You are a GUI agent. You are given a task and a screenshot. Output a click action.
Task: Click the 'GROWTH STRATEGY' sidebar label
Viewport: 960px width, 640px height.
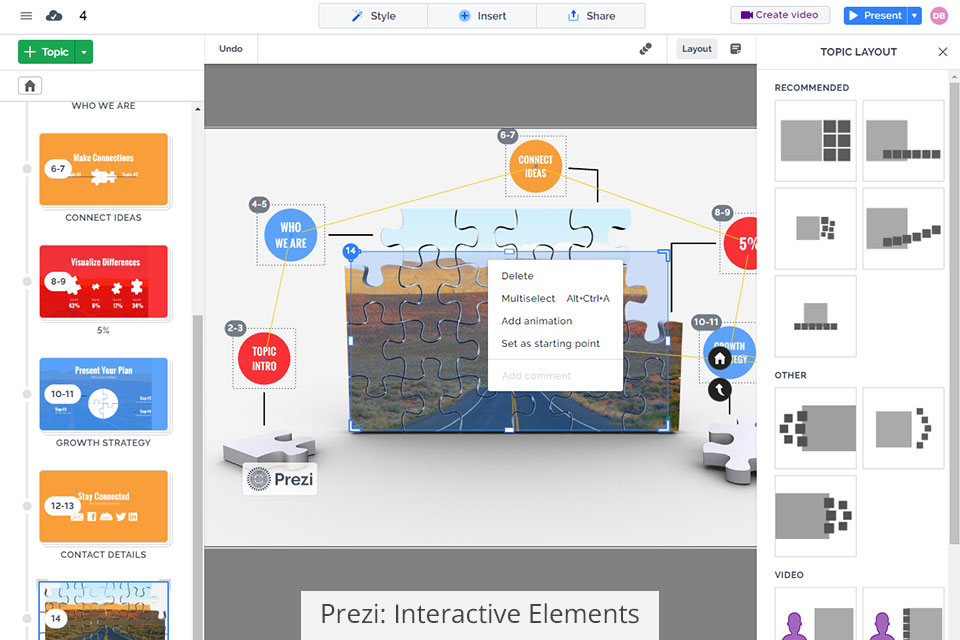(x=103, y=443)
